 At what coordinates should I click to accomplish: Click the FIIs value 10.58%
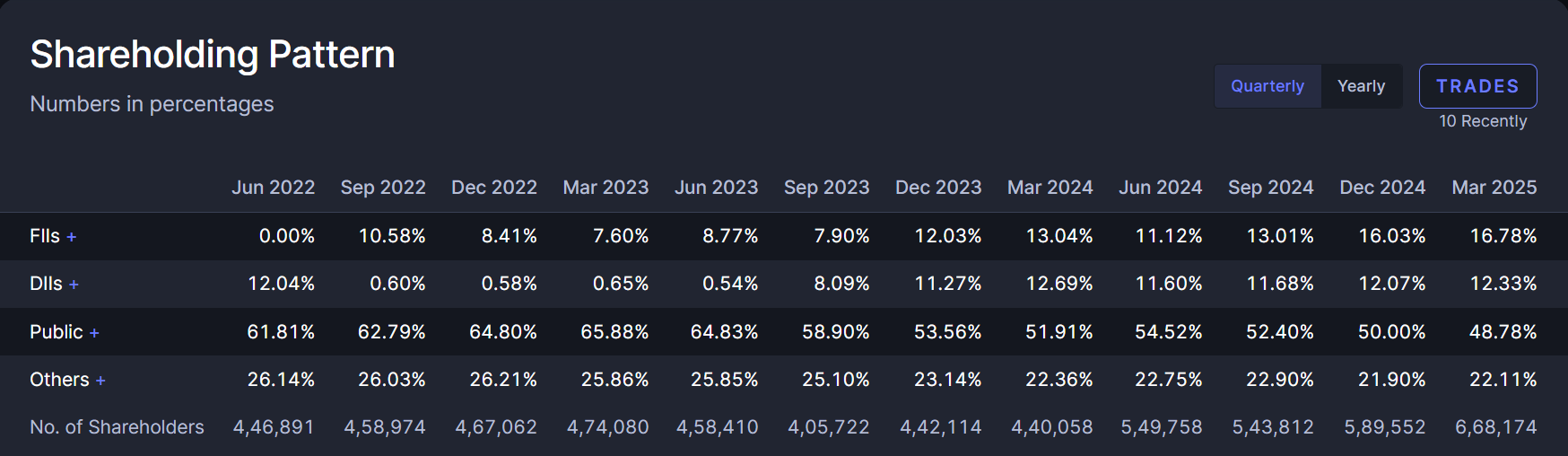point(392,236)
